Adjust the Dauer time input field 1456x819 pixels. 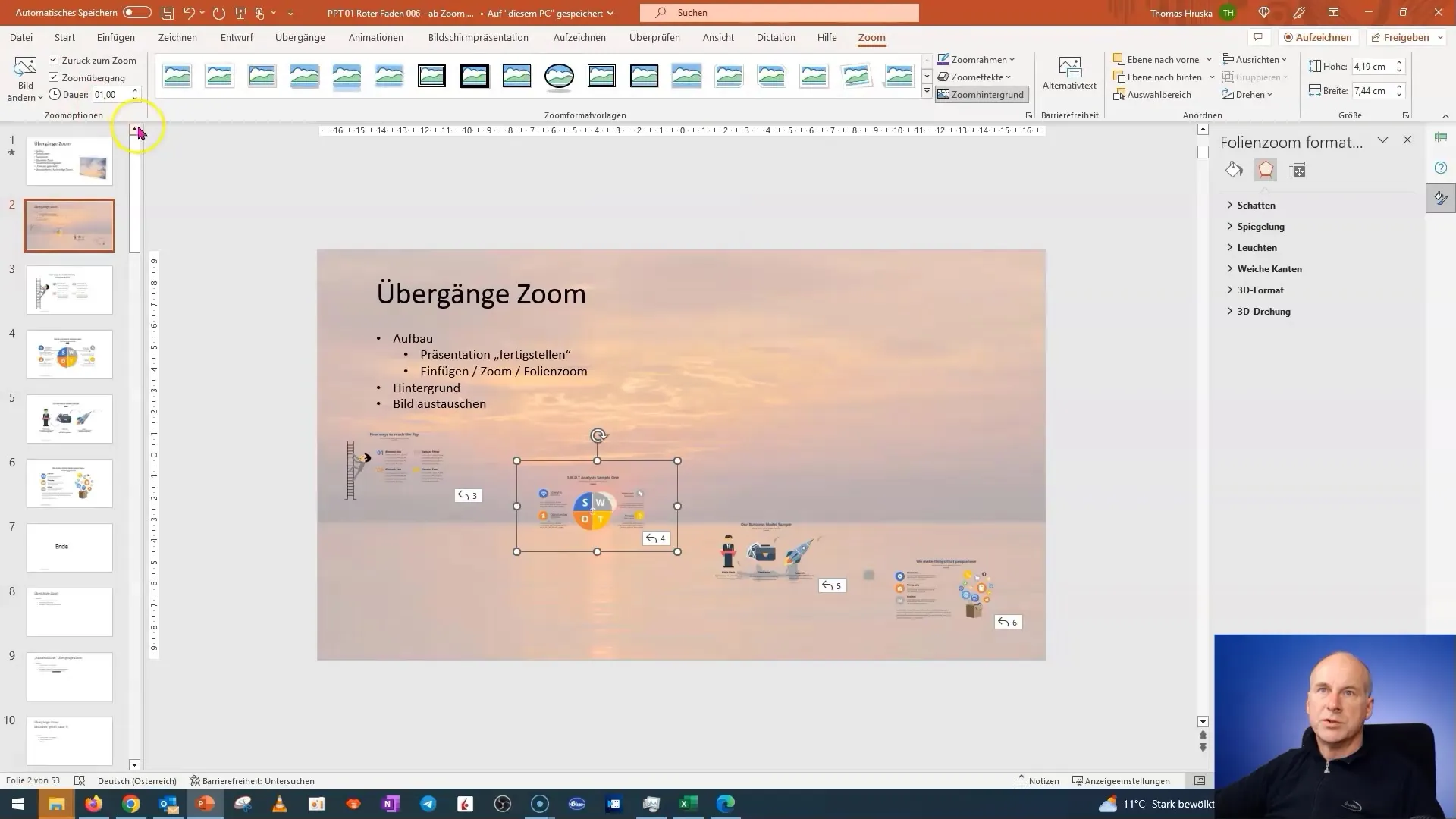111,94
